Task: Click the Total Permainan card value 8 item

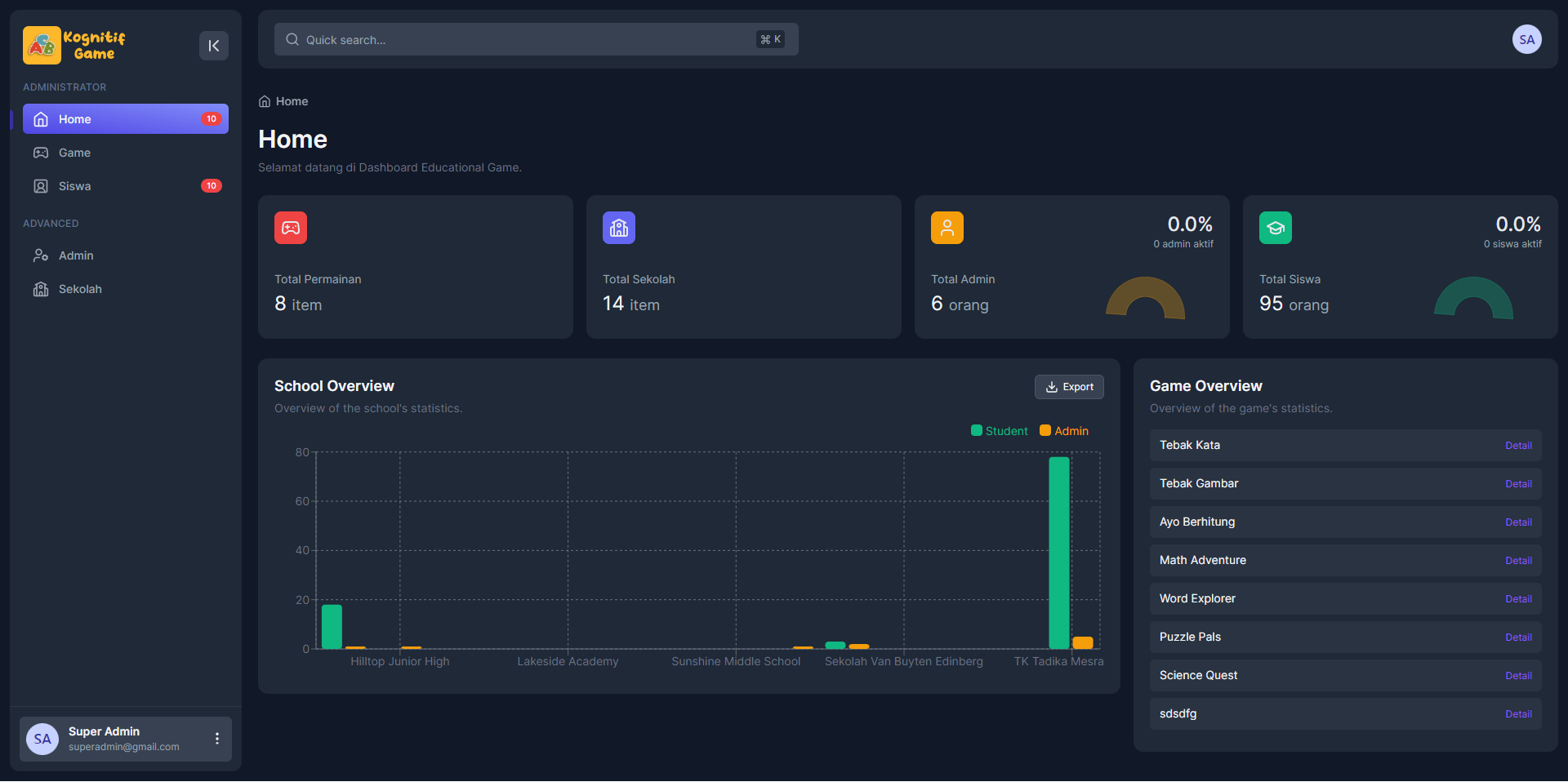Action: point(298,304)
